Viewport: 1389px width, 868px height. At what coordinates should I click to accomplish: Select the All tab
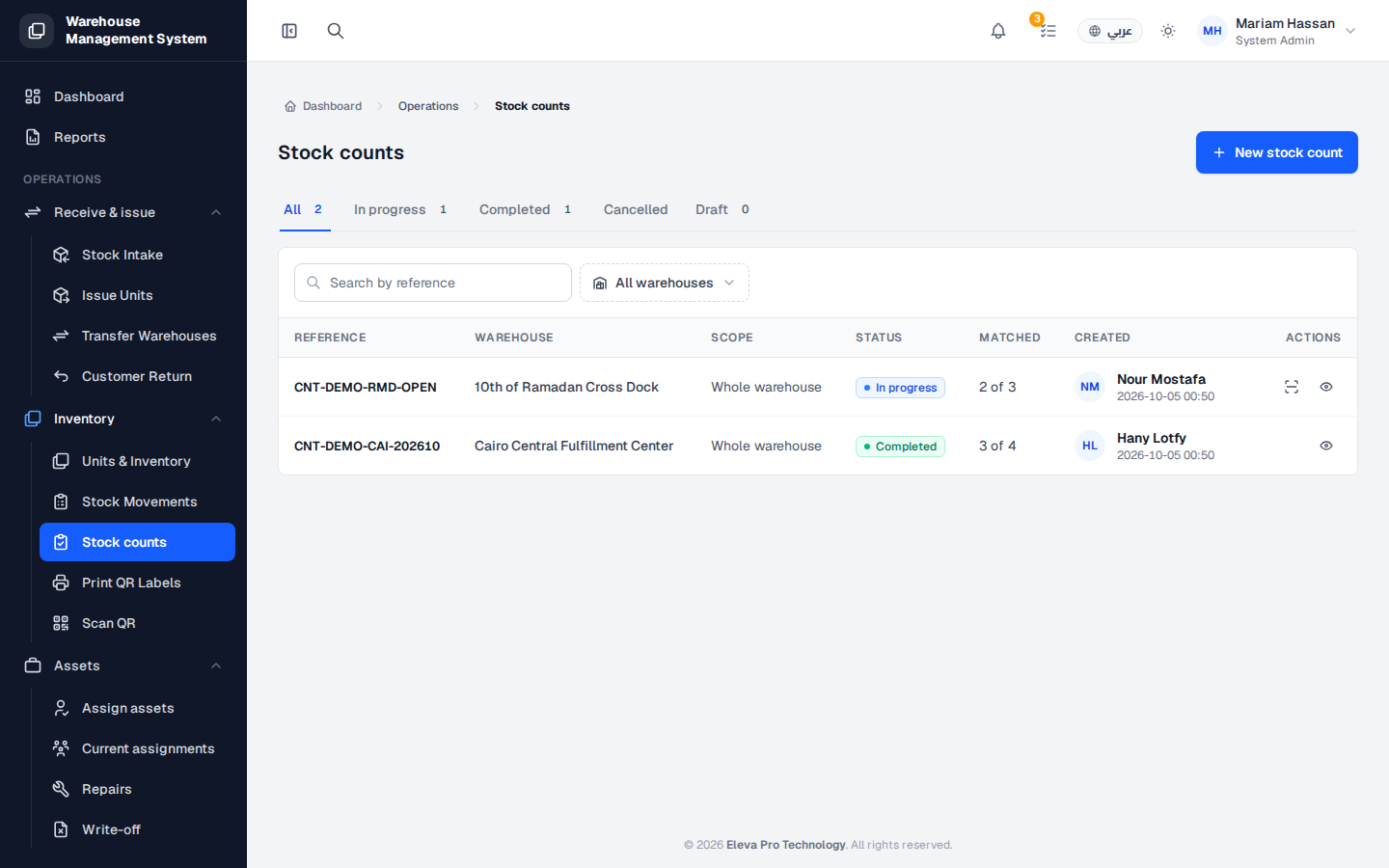[305, 209]
